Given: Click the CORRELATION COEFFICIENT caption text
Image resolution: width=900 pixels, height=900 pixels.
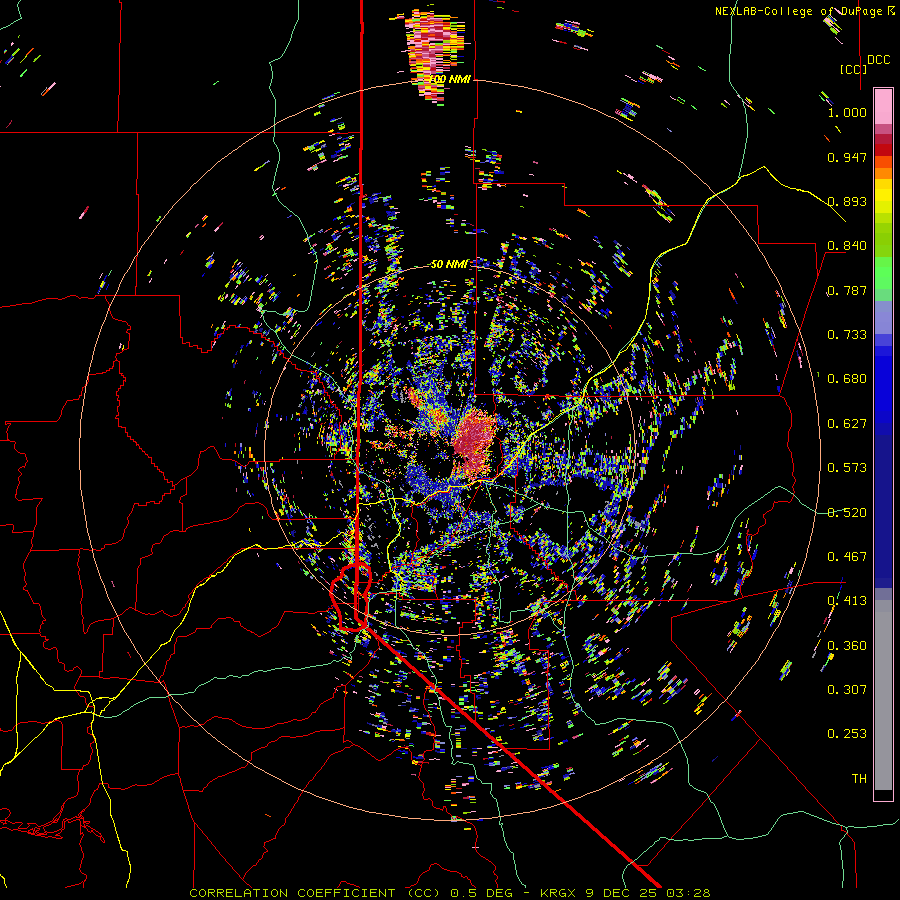Looking at the screenshot, I should point(292,893).
